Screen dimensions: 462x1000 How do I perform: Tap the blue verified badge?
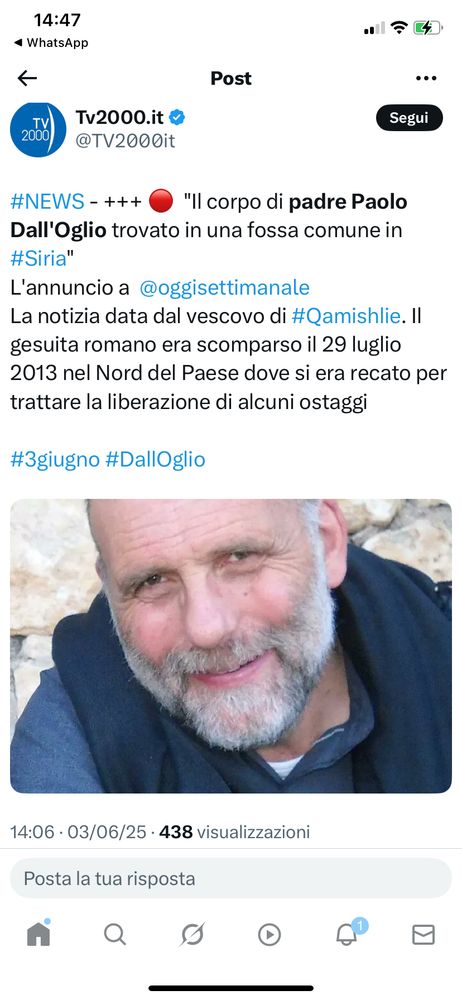click(177, 117)
